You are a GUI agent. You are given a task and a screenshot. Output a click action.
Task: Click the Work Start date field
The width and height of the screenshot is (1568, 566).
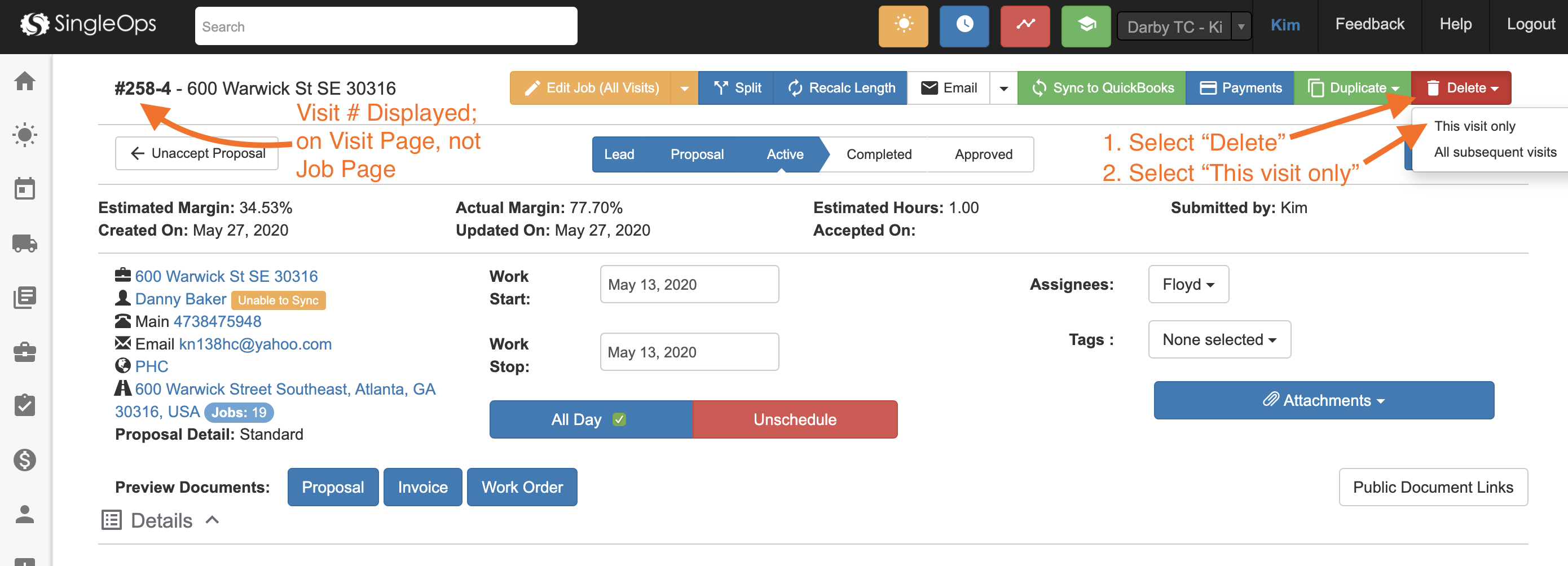689,284
